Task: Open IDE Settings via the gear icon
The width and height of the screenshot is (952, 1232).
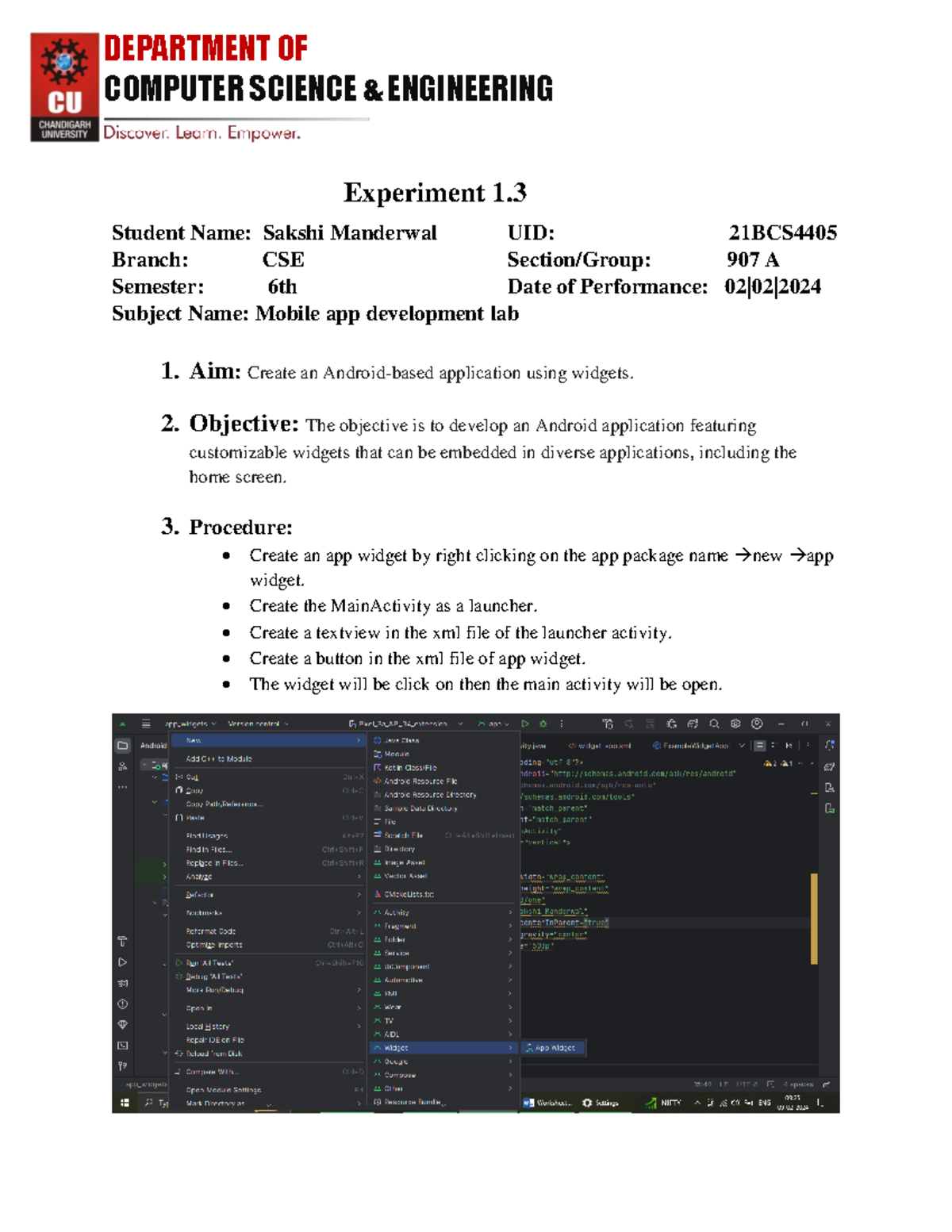Action: 735,723
